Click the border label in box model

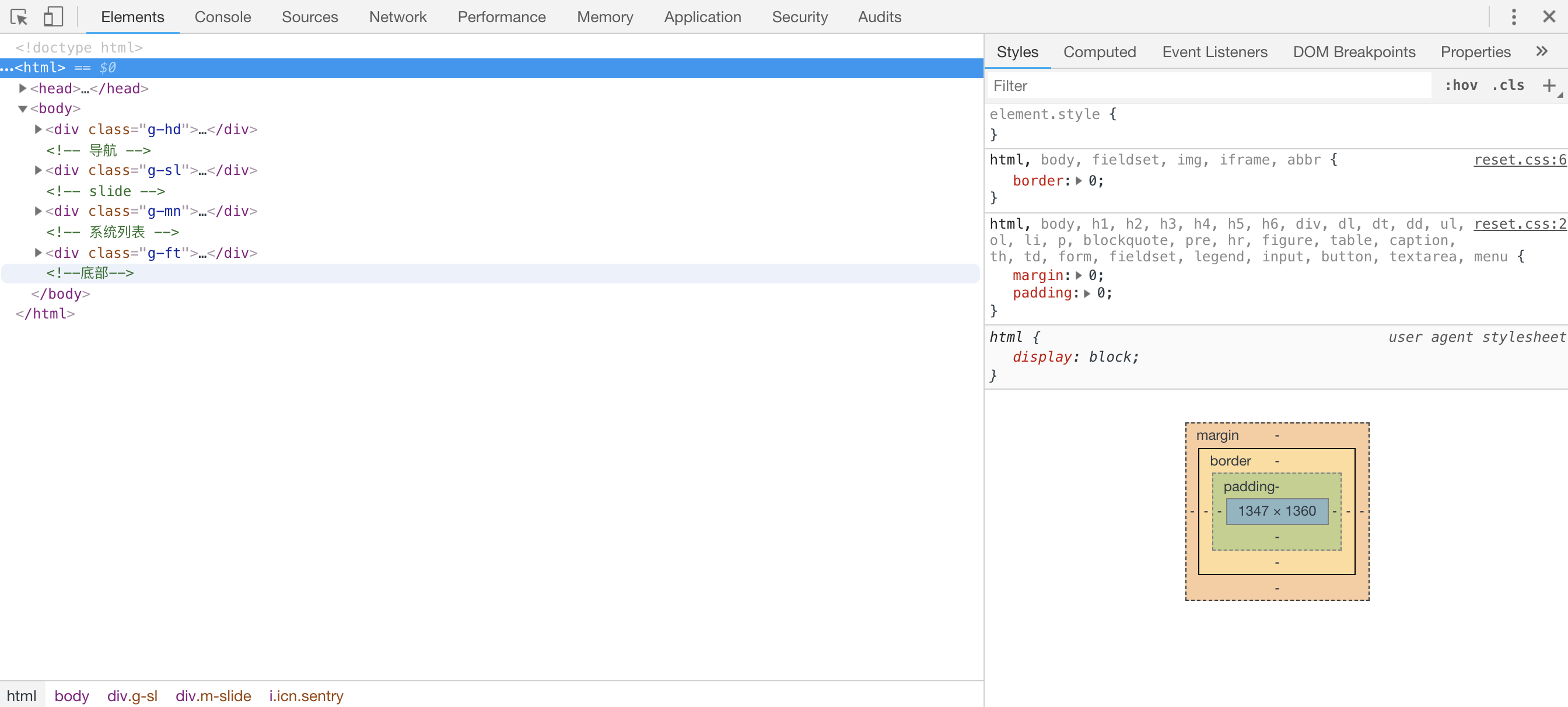point(1230,461)
